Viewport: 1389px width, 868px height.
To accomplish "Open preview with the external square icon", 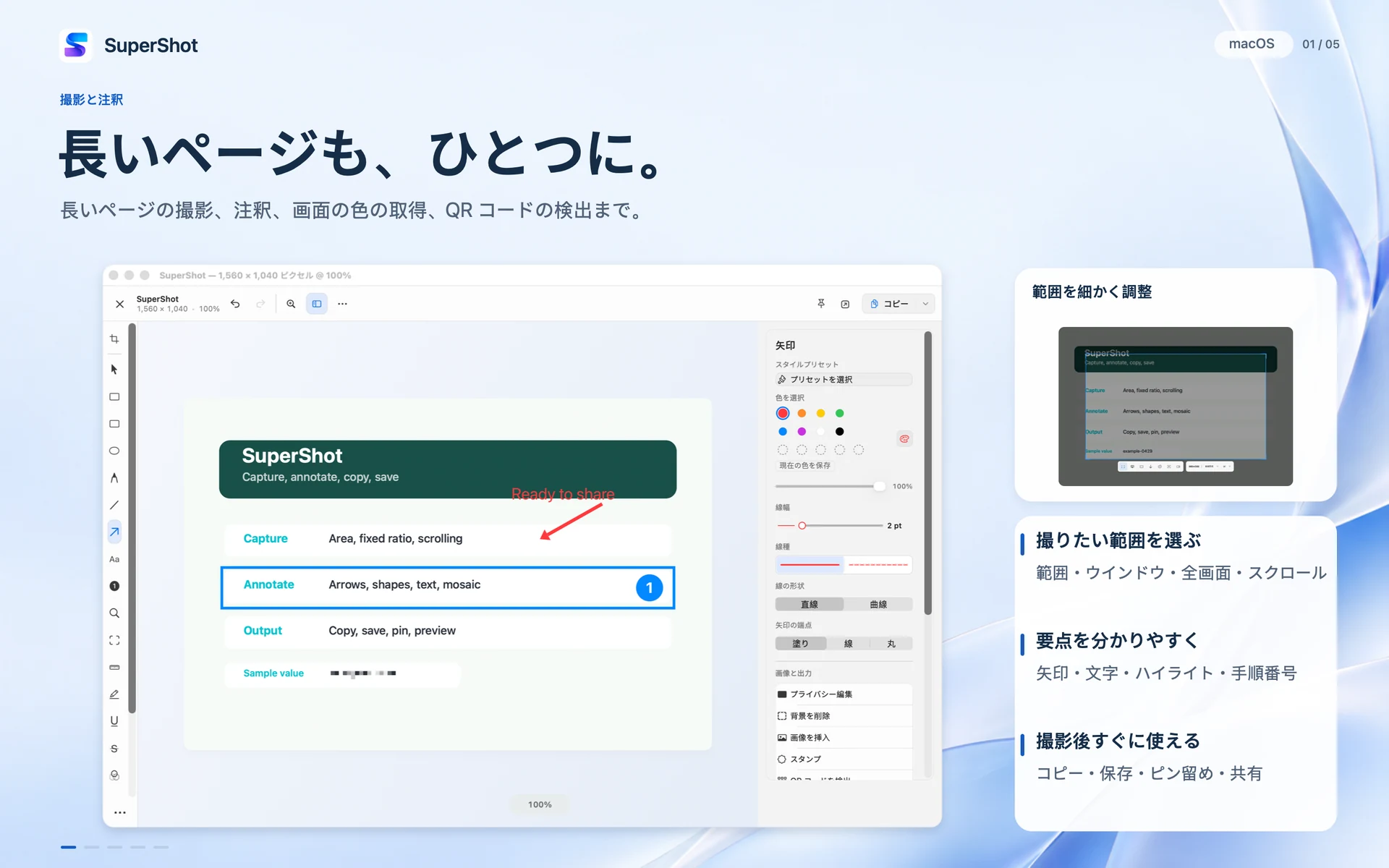I will coord(845,304).
